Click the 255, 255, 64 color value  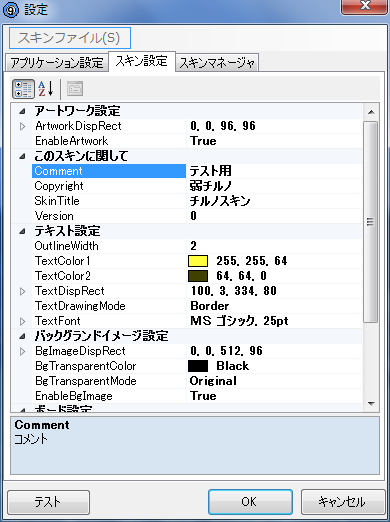coord(252,261)
